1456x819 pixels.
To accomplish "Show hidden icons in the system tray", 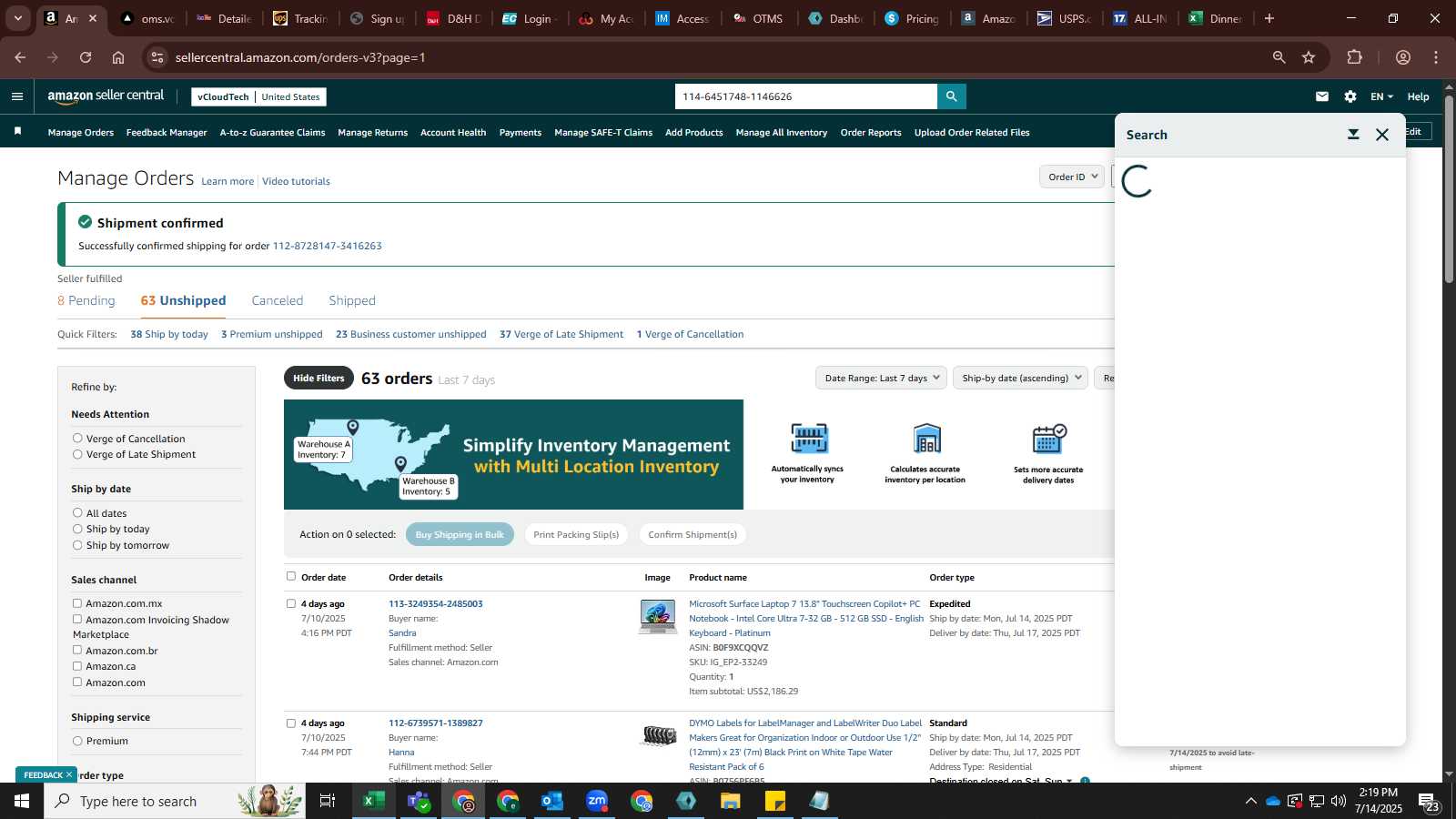I will coord(1250,801).
